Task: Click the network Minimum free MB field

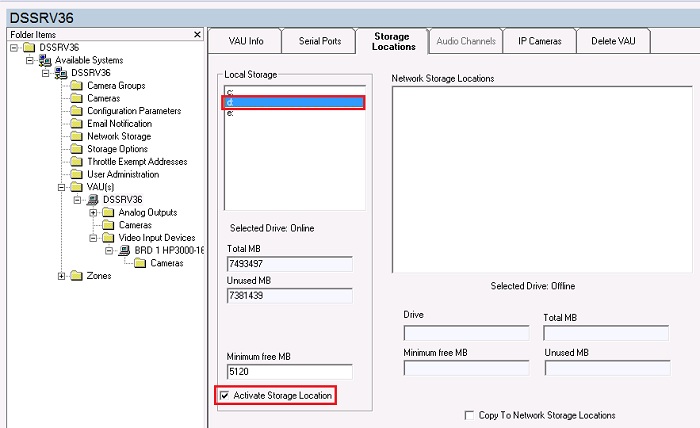Action: pyautogui.click(x=467, y=368)
